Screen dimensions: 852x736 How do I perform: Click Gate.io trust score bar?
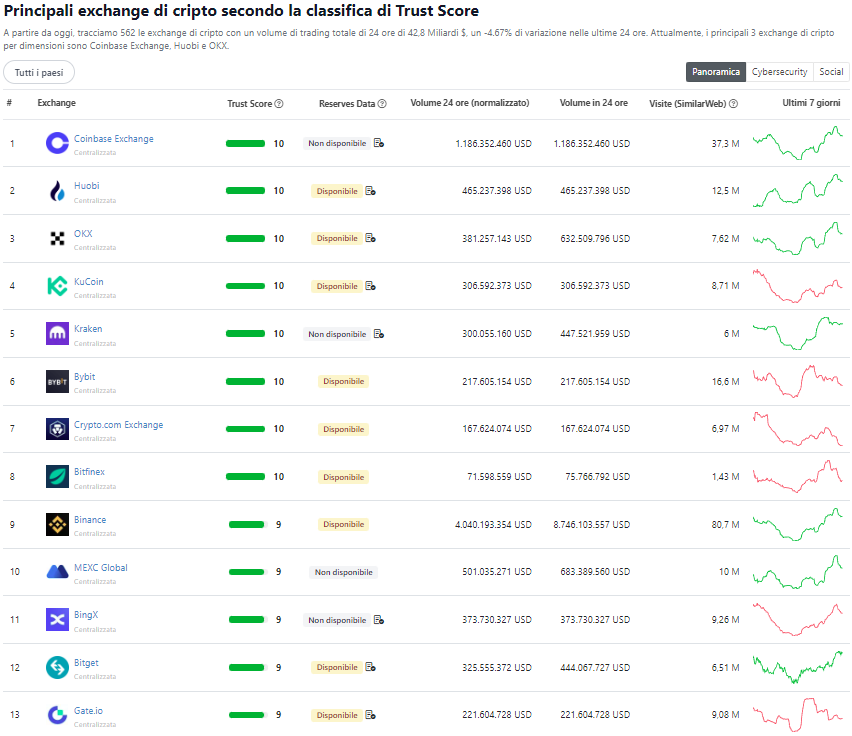[247, 715]
